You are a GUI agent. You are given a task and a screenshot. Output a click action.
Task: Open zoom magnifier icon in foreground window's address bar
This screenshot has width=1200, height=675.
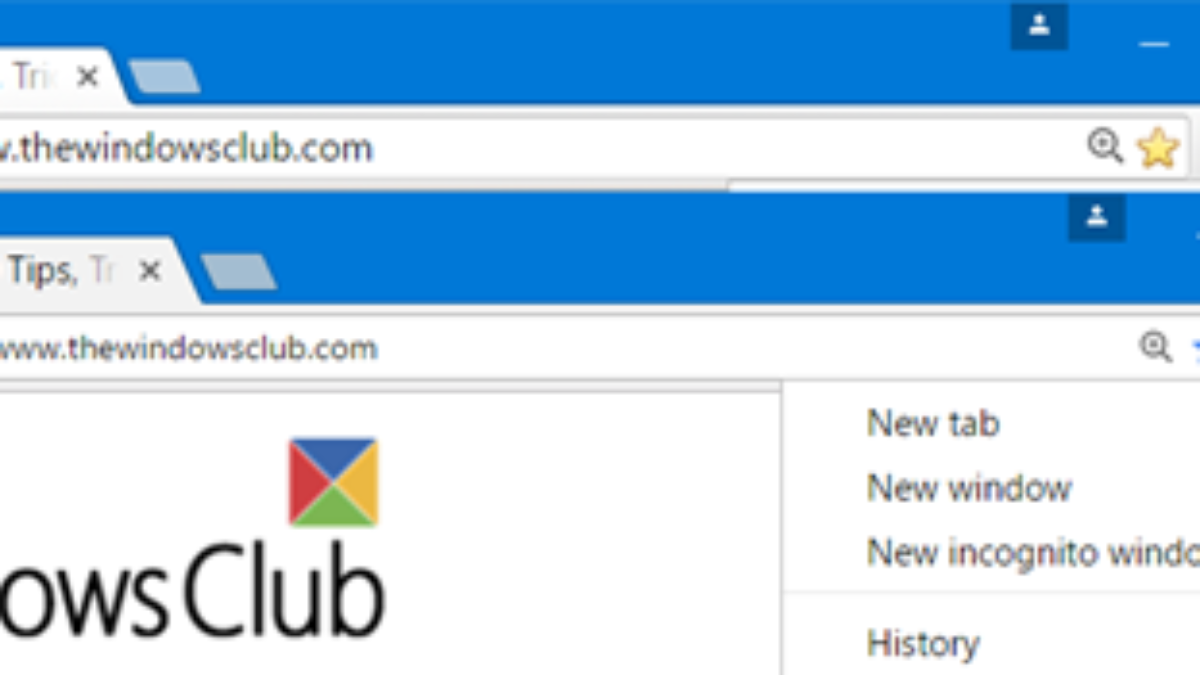[x=1156, y=347]
